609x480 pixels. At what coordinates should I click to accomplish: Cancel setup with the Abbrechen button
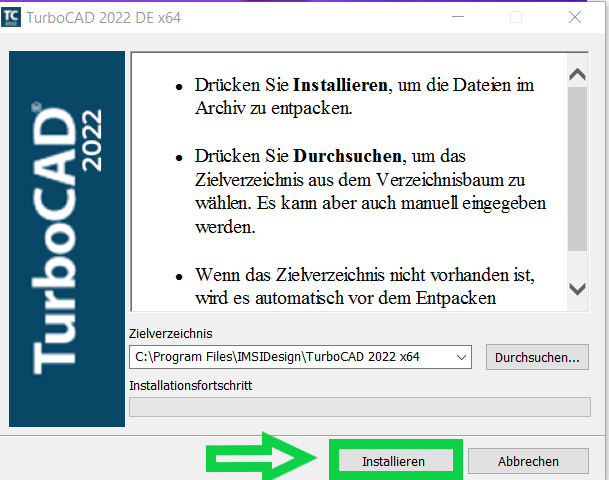point(528,461)
